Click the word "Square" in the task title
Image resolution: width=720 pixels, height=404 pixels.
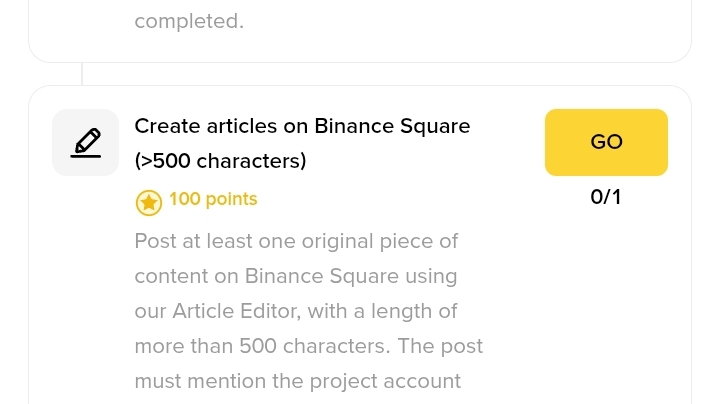pos(433,127)
